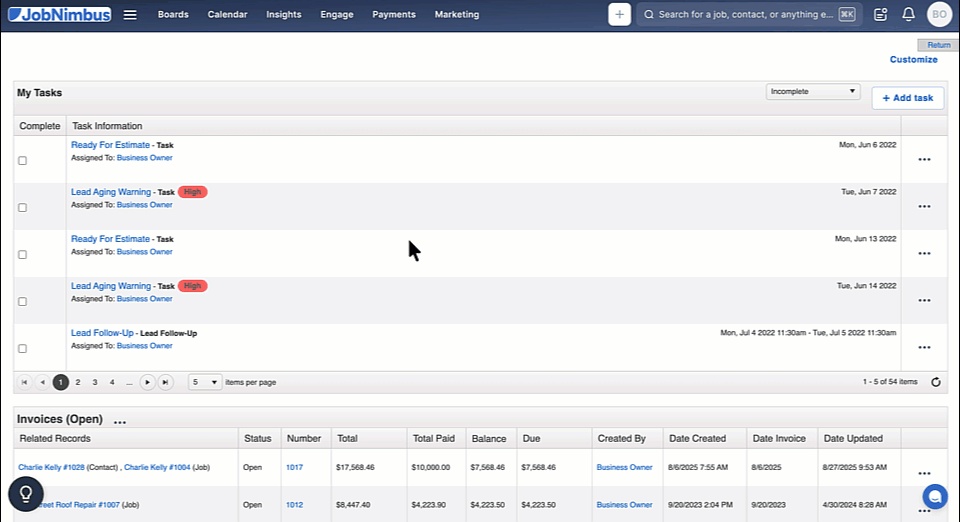Go to previous page of tasks
Image resolution: width=960 pixels, height=522 pixels.
42,382
